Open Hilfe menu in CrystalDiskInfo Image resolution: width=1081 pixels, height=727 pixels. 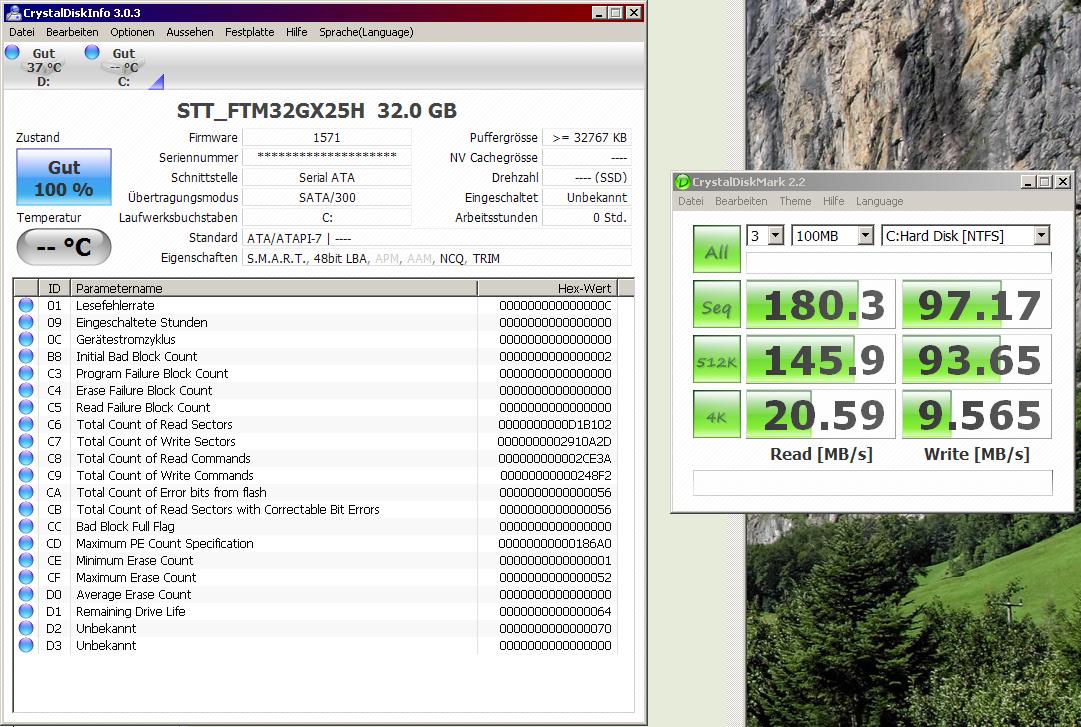tap(296, 32)
